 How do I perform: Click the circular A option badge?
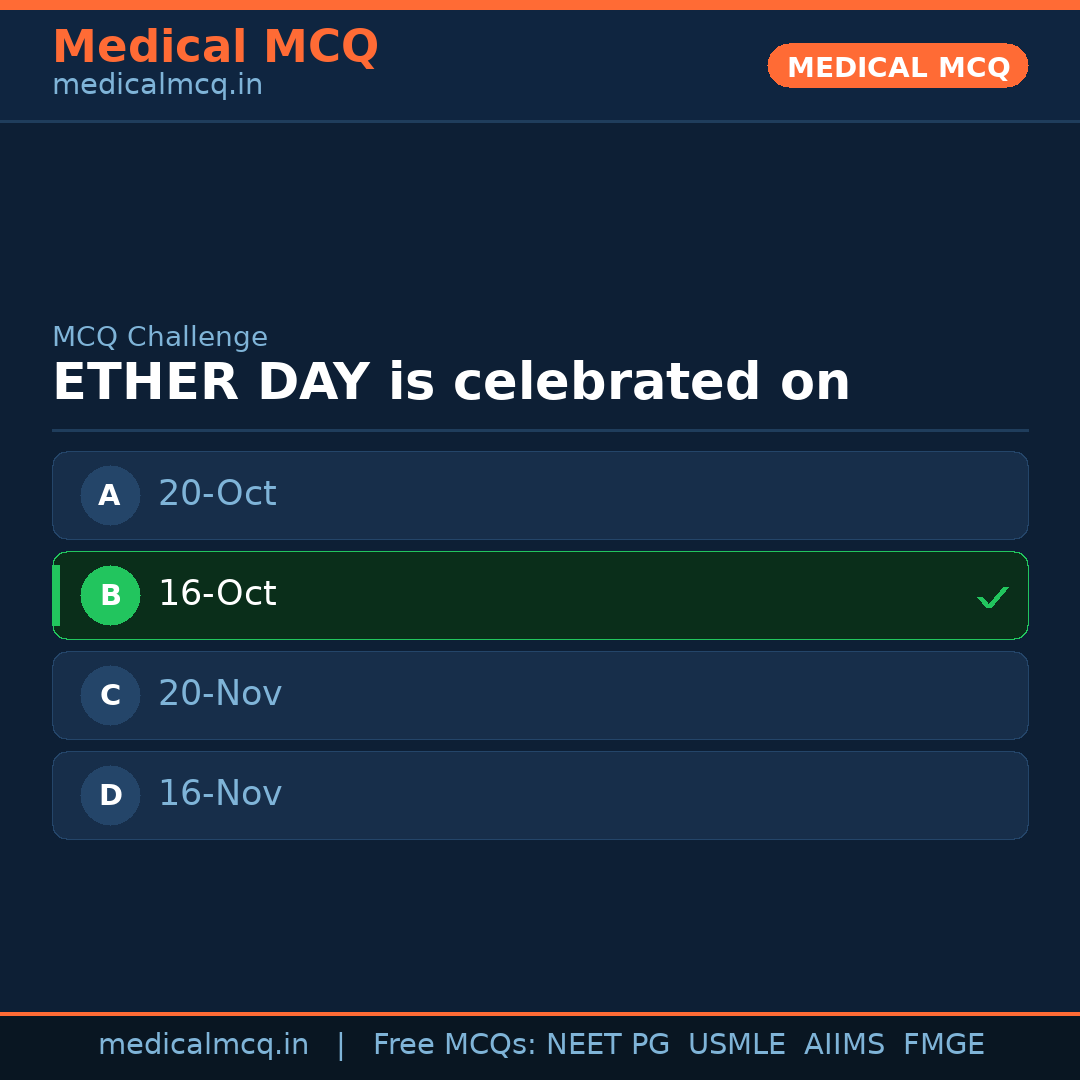[110, 495]
